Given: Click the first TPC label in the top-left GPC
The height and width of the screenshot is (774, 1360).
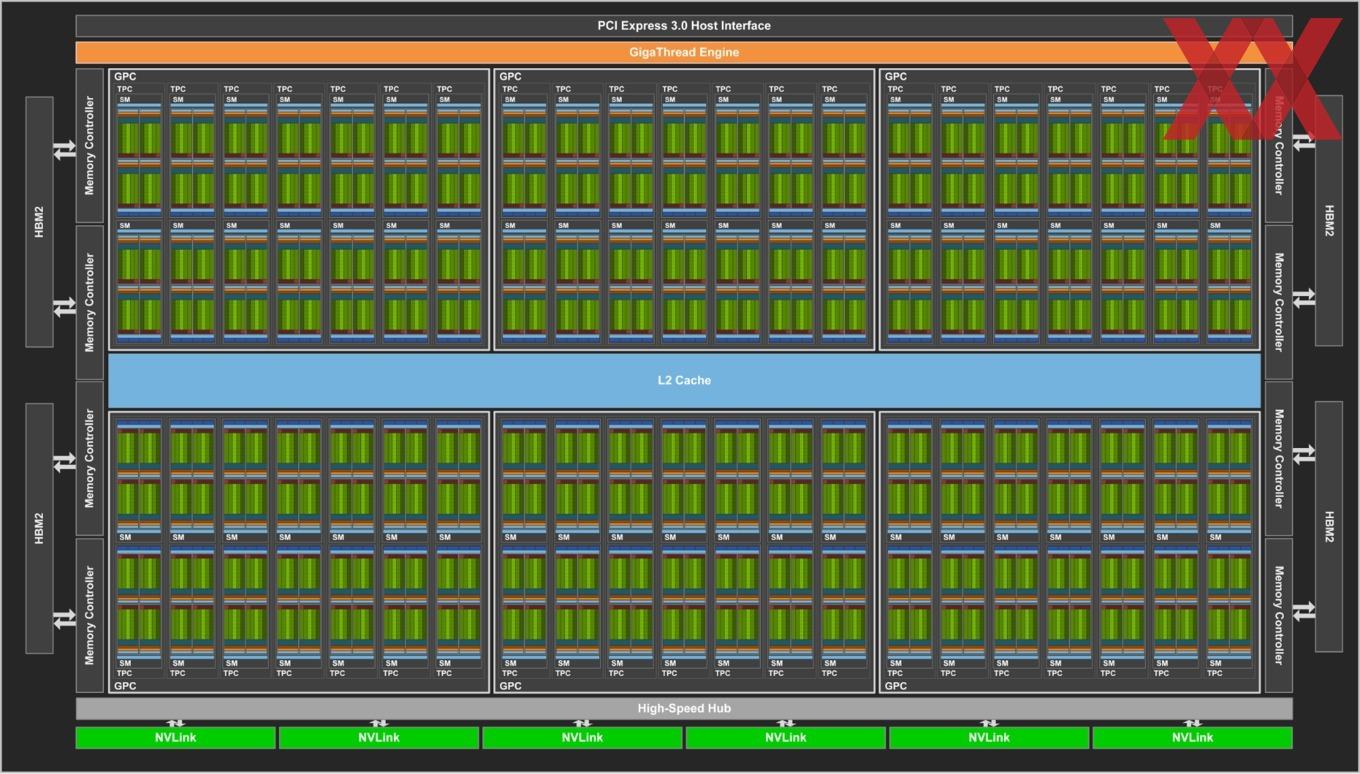Looking at the screenshot, I should coord(124,89).
